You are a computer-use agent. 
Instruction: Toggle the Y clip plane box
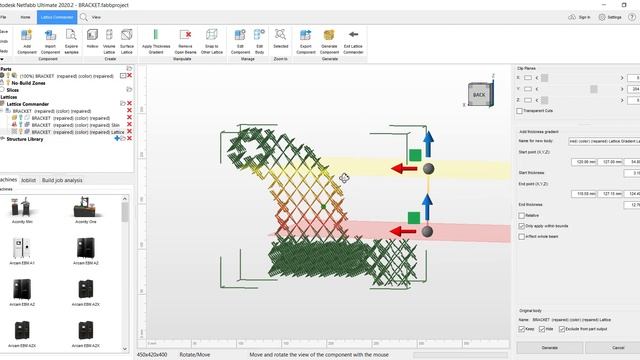click(528, 89)
